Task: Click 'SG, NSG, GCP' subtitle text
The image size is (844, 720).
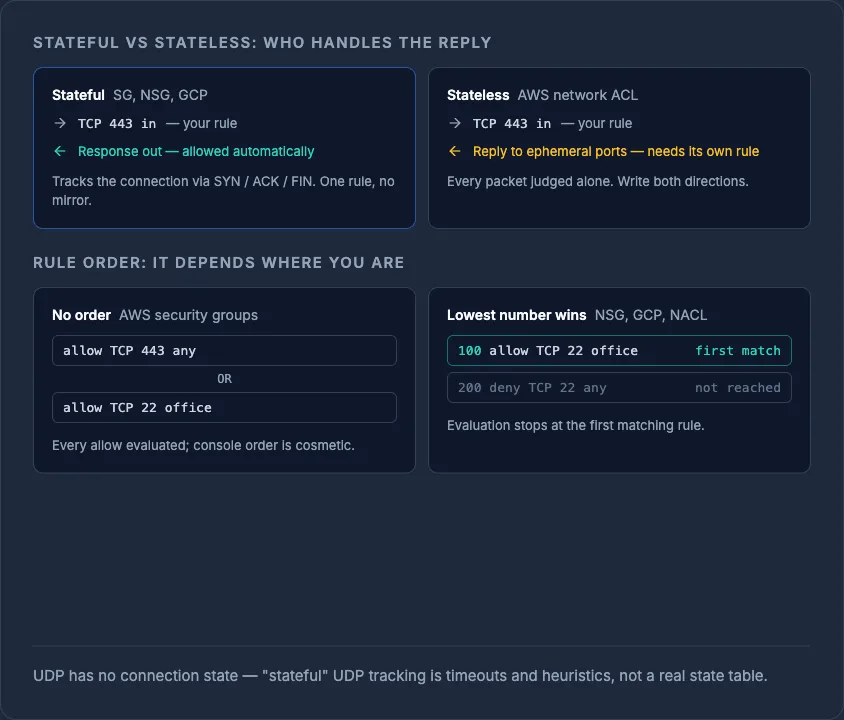Action: 160,95
